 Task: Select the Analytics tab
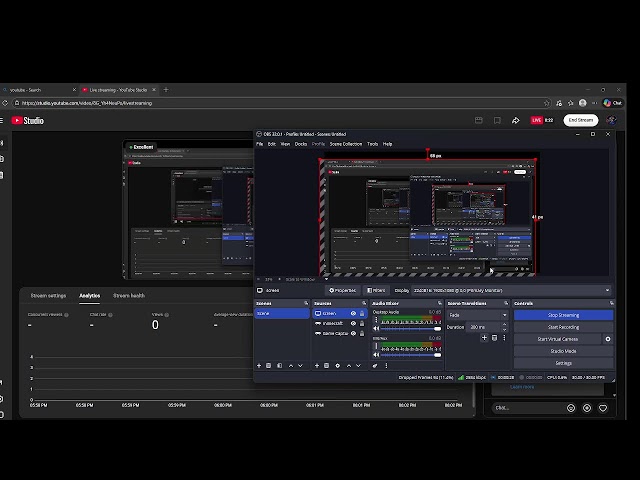(x=89, y=296)
